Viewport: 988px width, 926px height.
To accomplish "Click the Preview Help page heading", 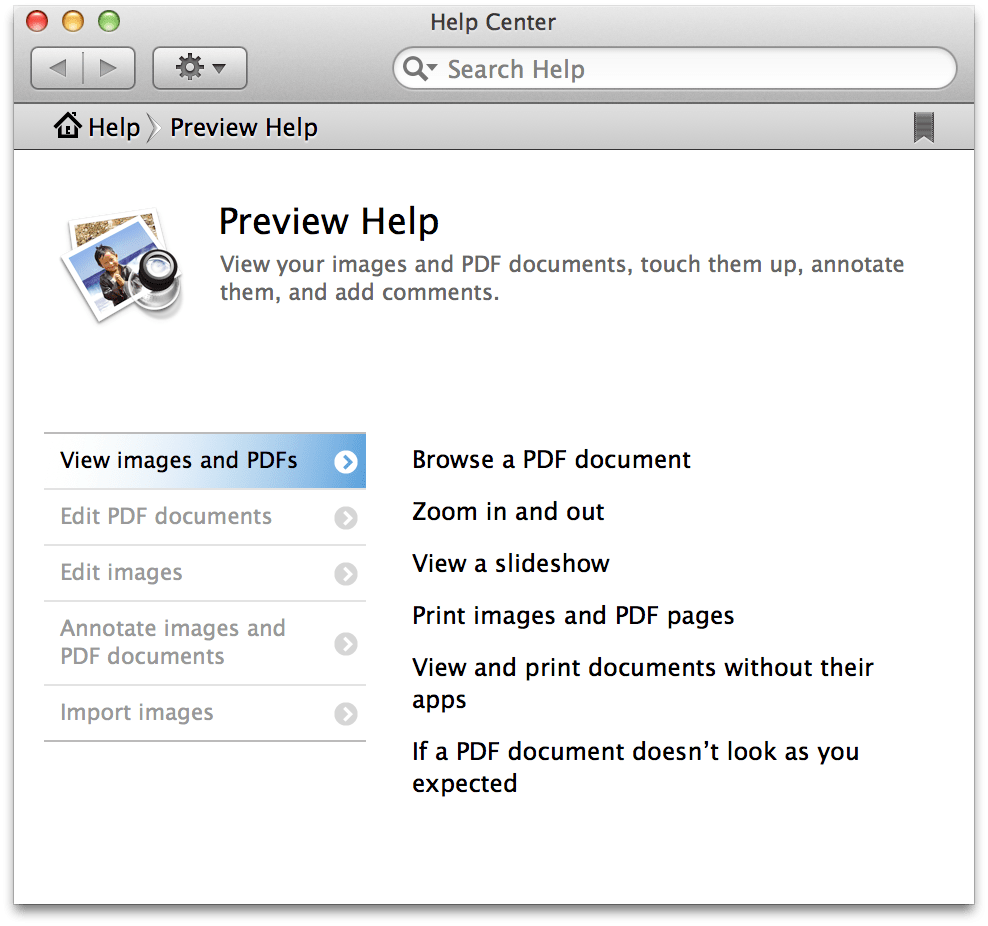I will (x=329, y=222).
